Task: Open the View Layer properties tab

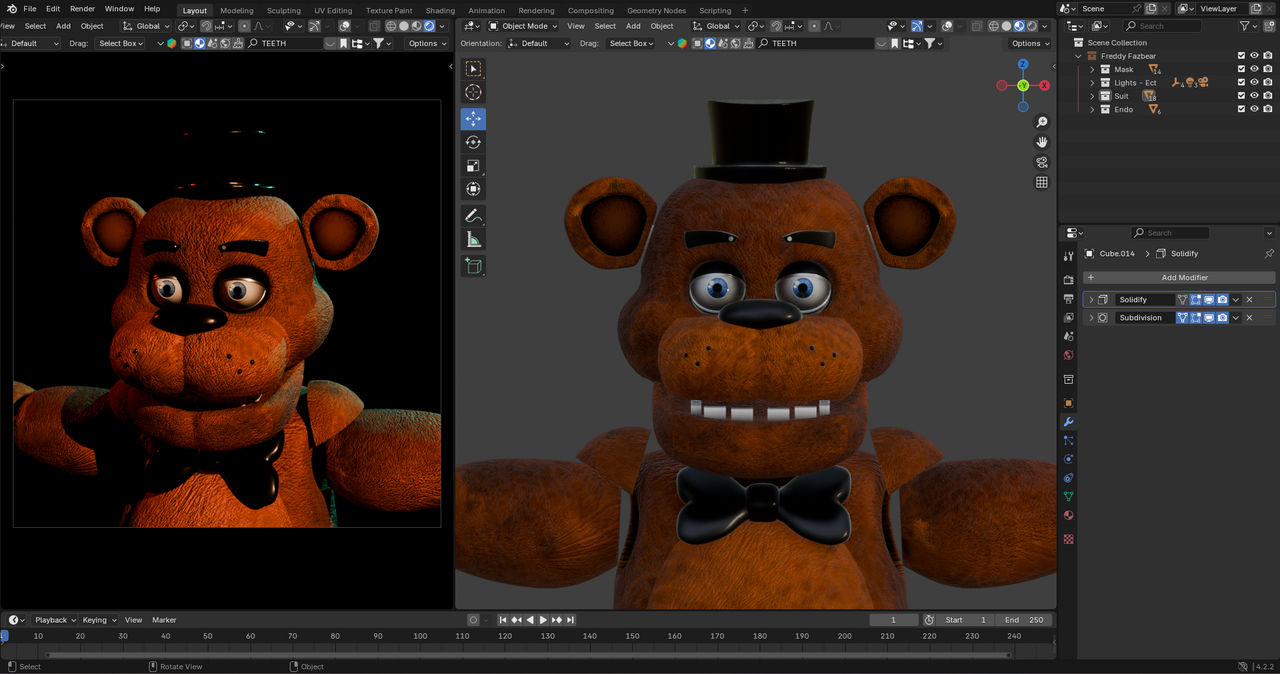Action: (x=1068, y=318)
